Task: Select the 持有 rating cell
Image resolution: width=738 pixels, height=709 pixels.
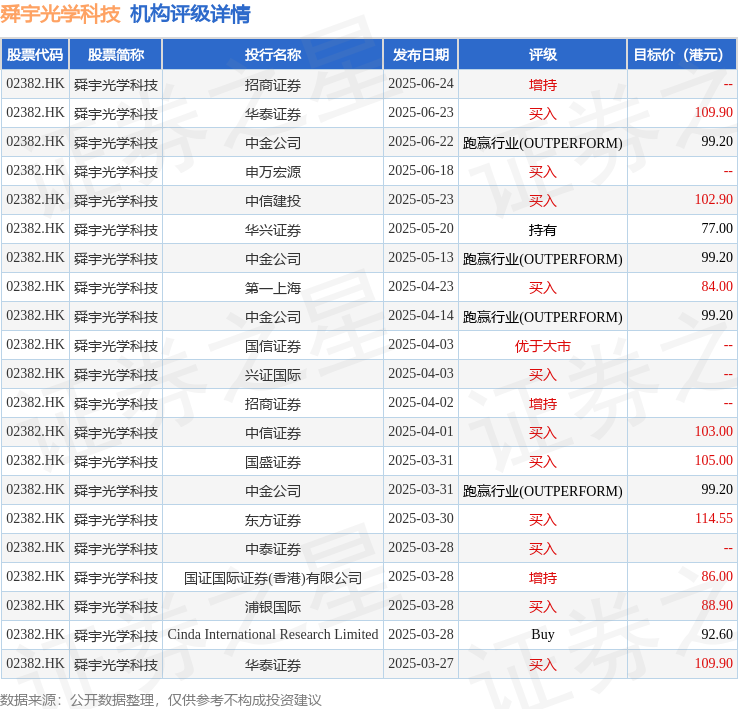Action: (543, 230)
